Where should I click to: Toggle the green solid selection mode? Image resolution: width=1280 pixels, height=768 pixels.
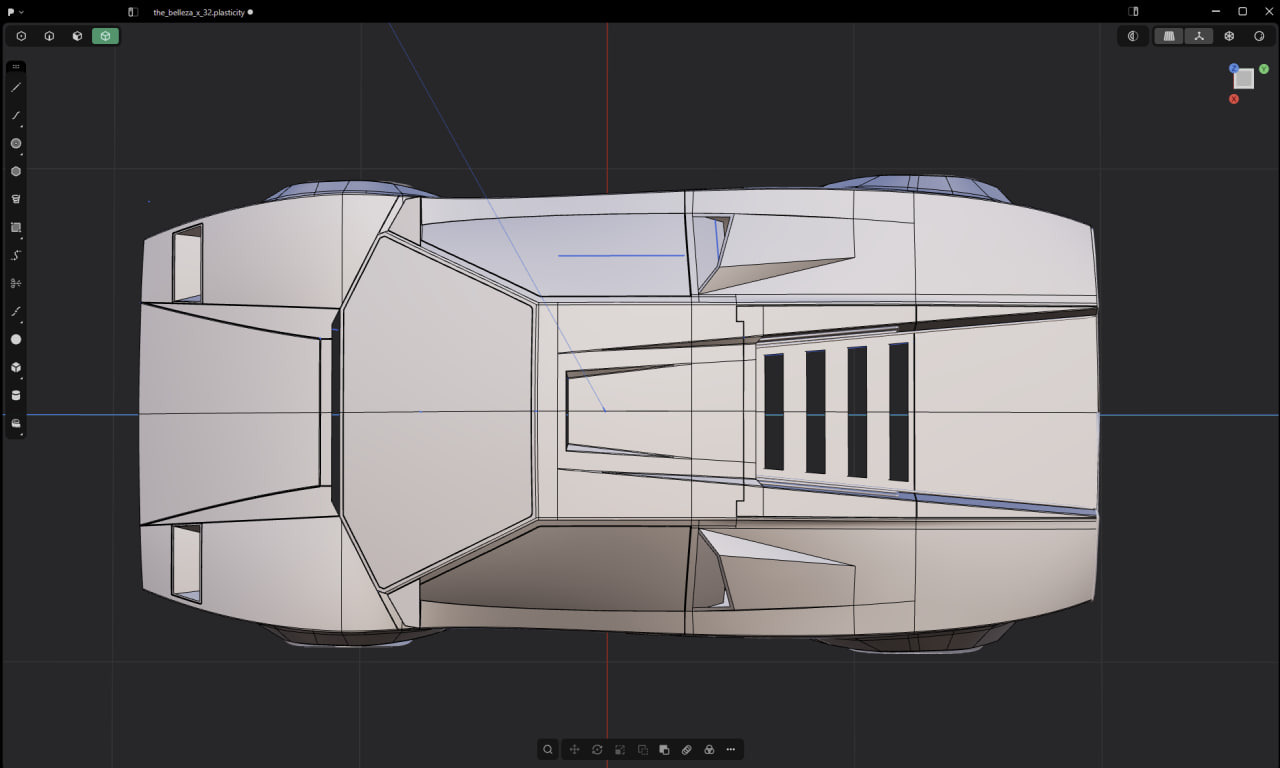tap(105, 36)
